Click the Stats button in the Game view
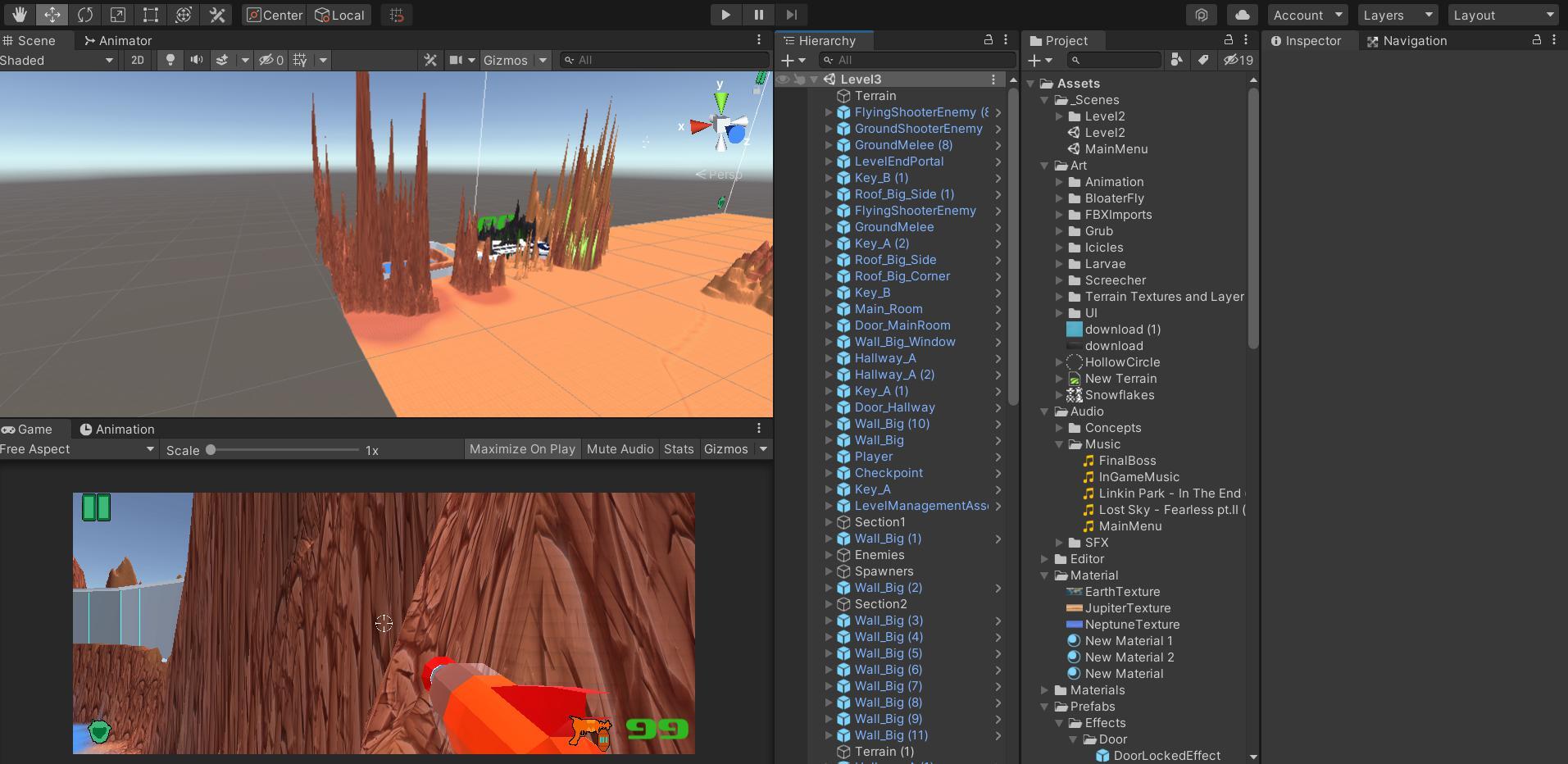 coord(679,449)
